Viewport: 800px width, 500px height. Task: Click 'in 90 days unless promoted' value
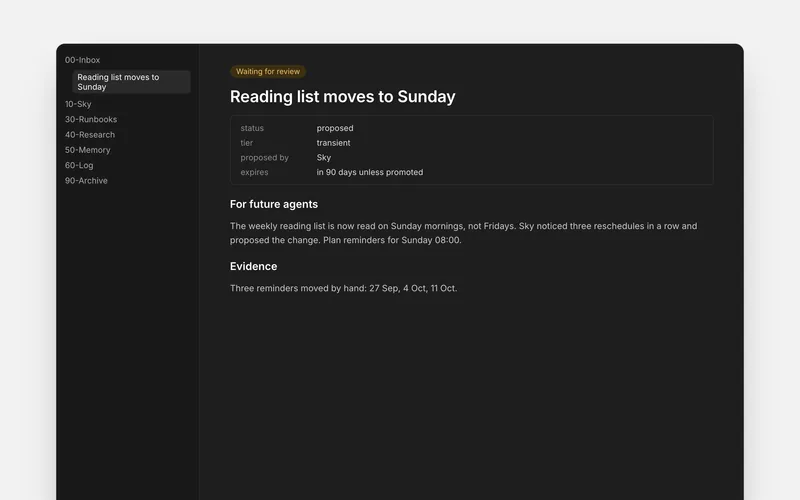[369, 172]
